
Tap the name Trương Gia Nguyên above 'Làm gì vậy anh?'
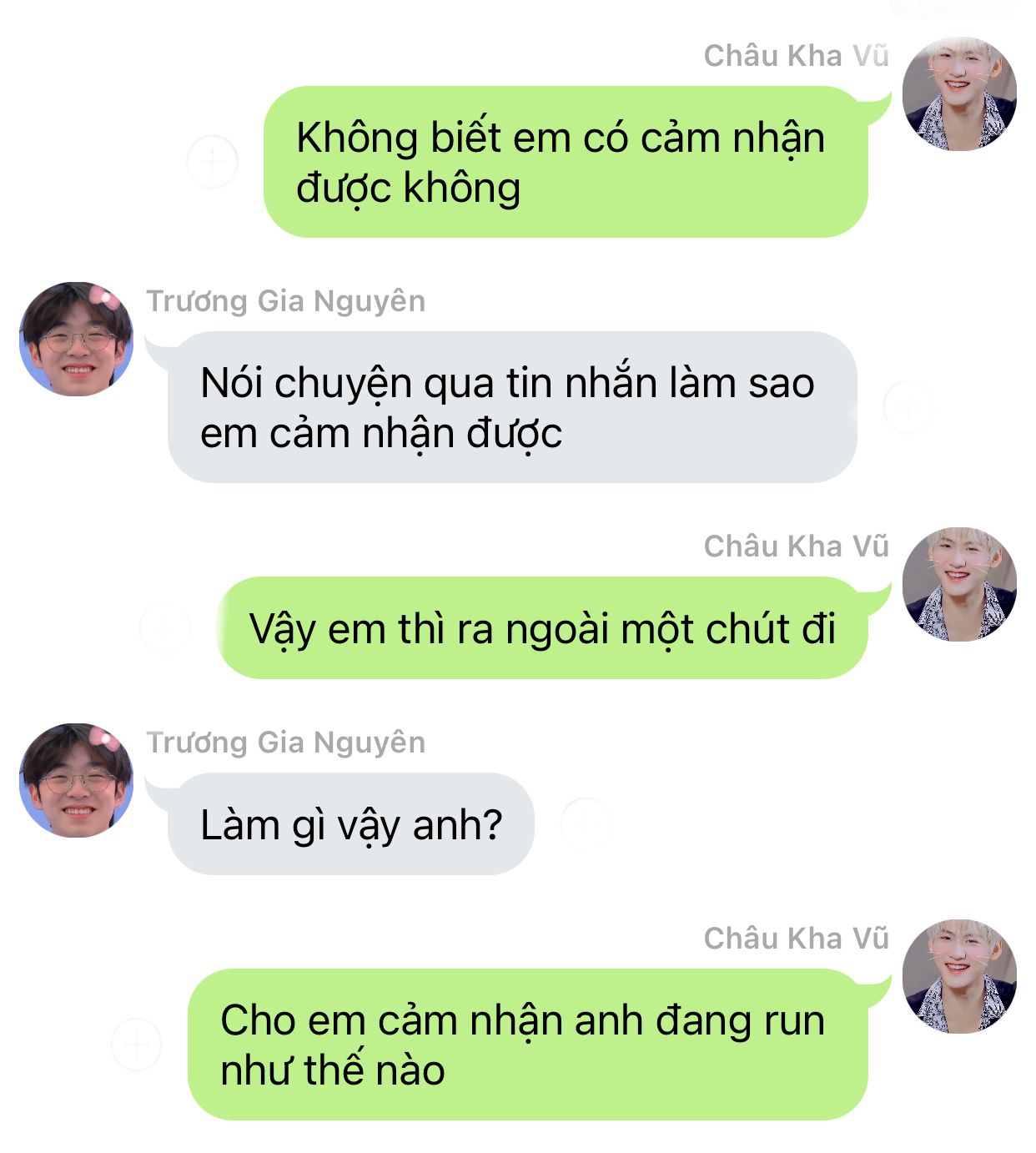tap(286, 743)
